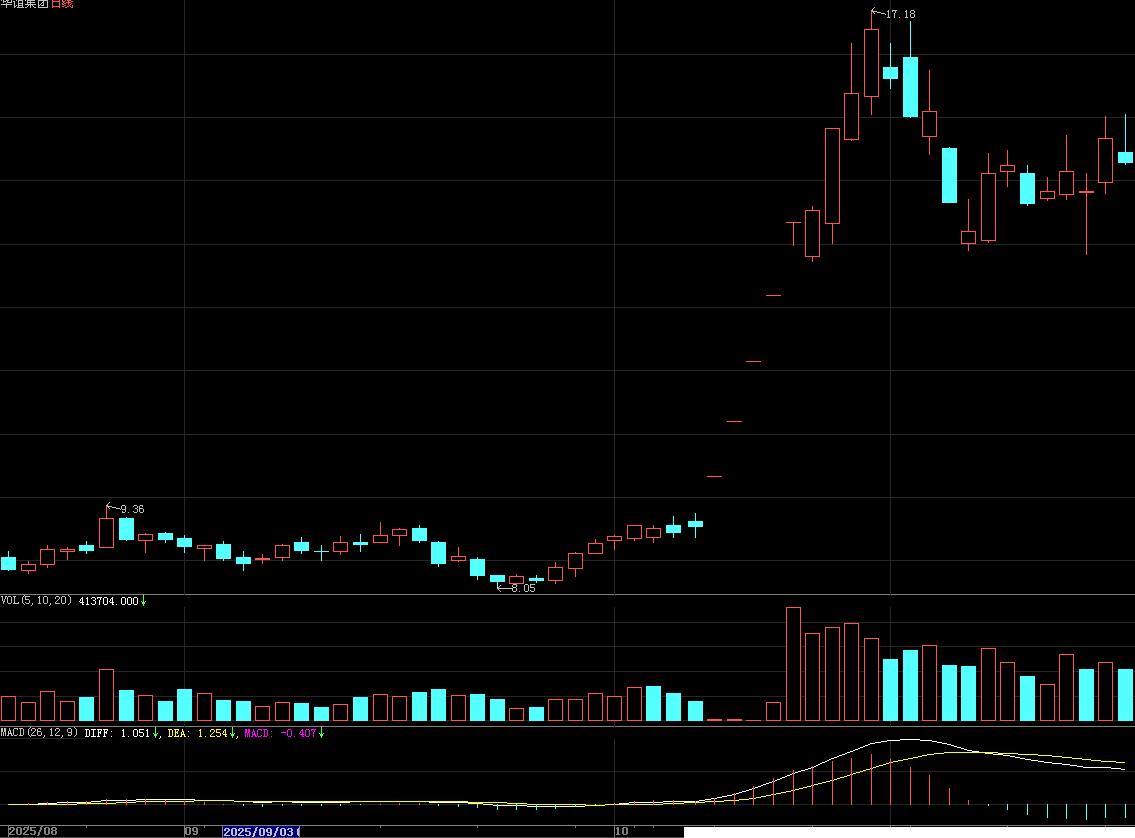Select the tallest red volume bar
The image size is (1135, 838).
click(793, 664)
